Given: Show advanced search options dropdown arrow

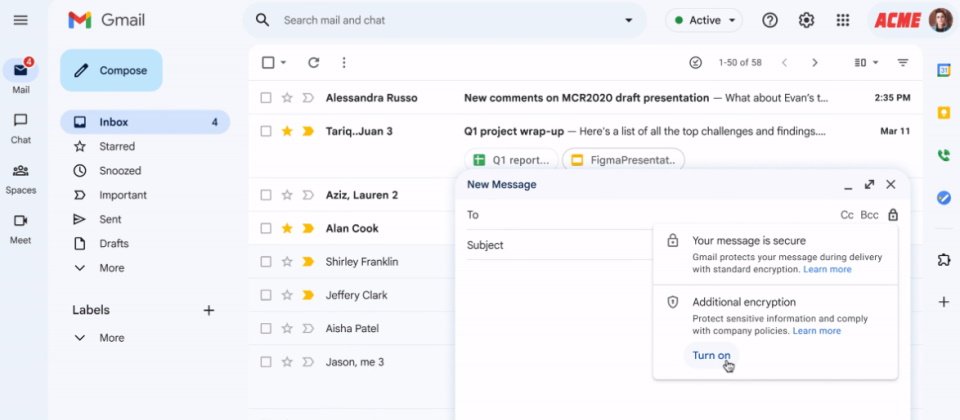Looking at the screenshot, I should (628, 20).
